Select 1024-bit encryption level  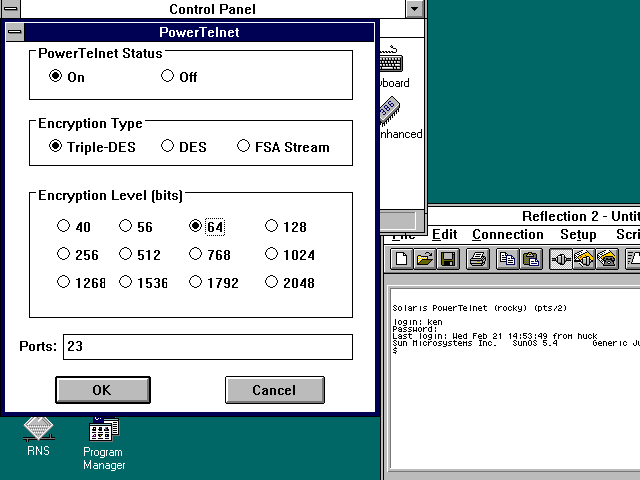[x=290, y=255]
